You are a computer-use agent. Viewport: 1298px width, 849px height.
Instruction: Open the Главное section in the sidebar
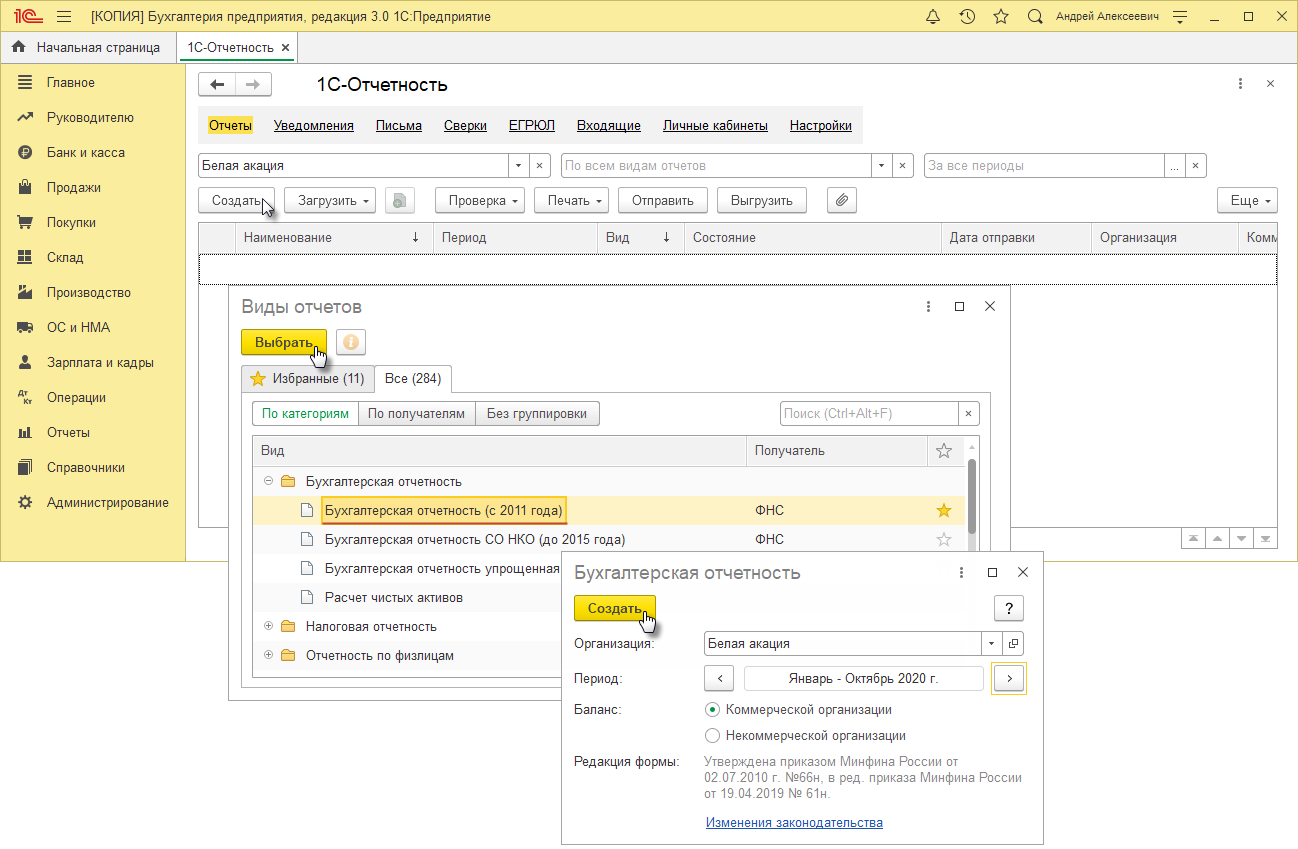pyautogui.click(x=71, y=82)
